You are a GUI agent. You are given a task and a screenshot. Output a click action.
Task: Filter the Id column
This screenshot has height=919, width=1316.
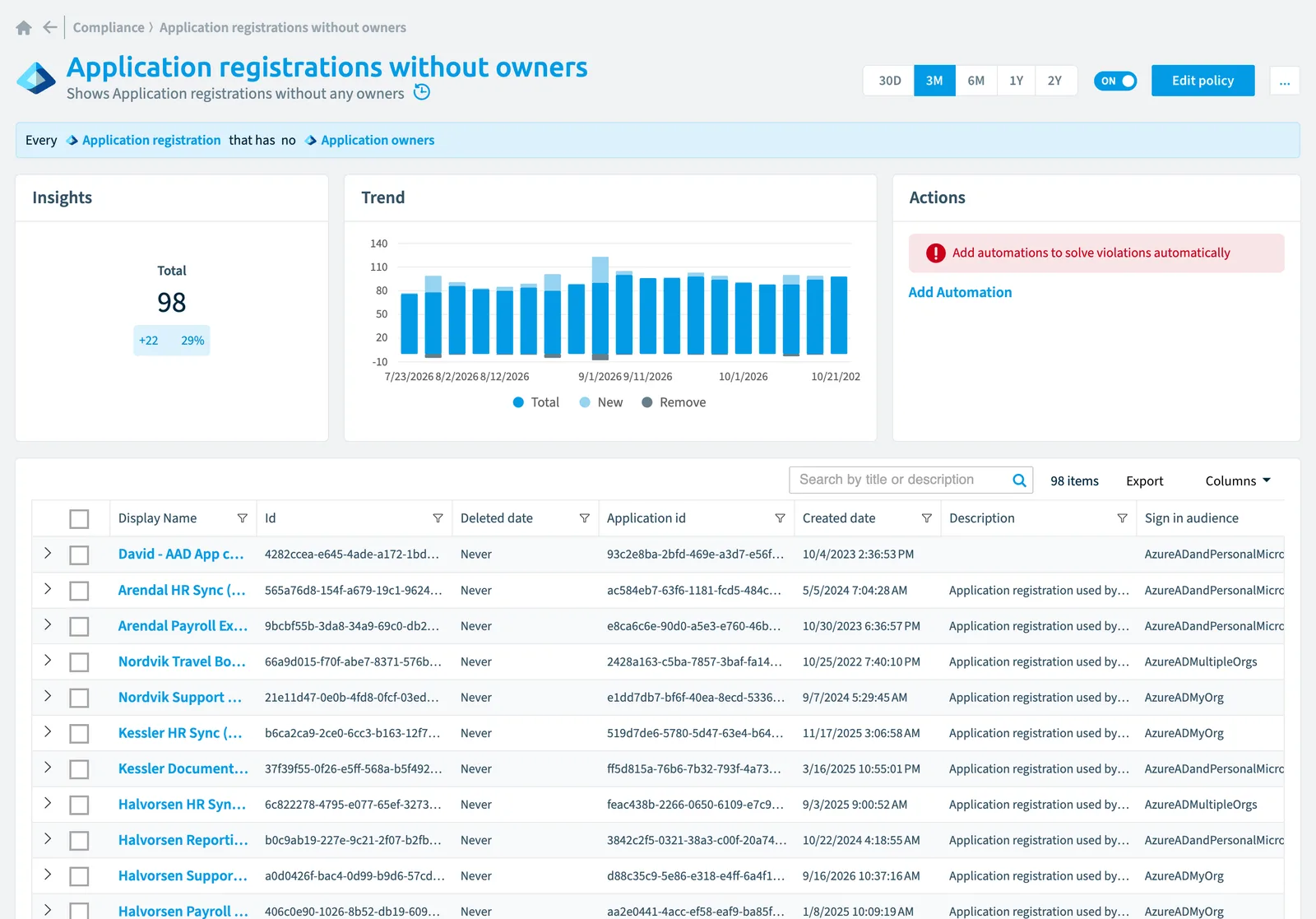(x=438, y=518)
